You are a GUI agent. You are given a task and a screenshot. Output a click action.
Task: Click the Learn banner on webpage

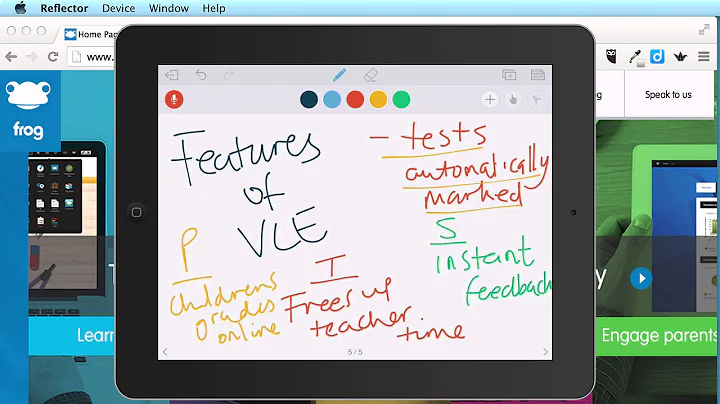(72, 335)
